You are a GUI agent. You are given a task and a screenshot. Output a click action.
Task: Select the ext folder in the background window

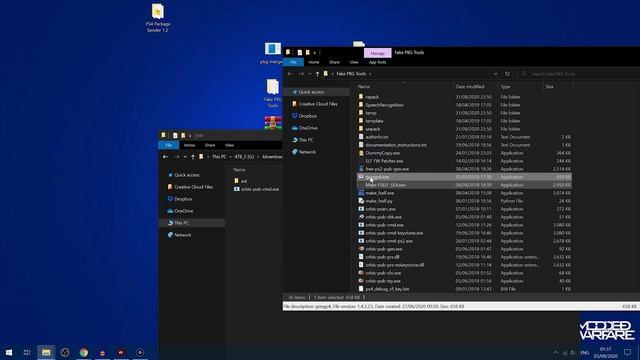click(243, 181)
